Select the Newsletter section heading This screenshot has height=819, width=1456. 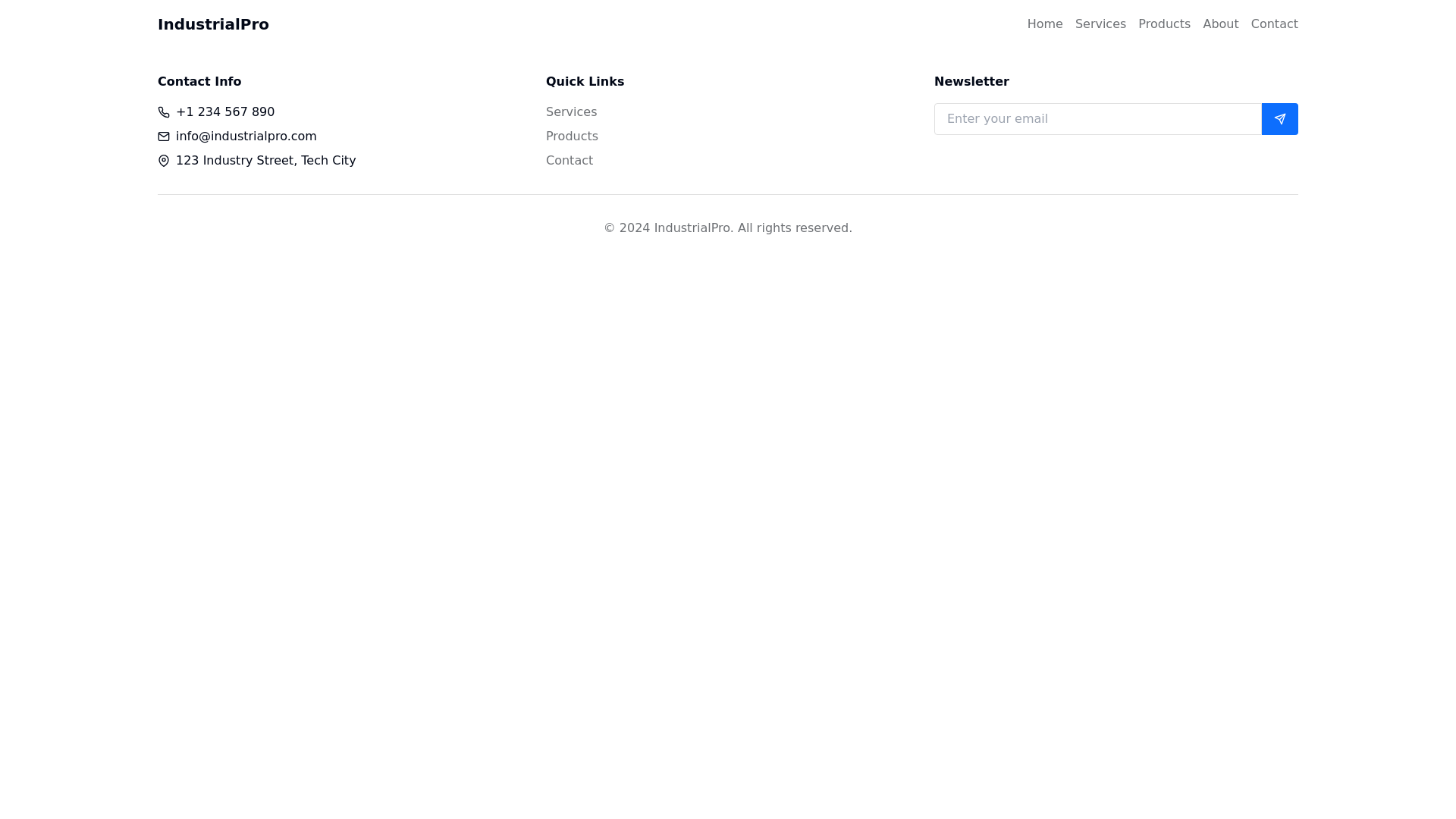[971, 81]
